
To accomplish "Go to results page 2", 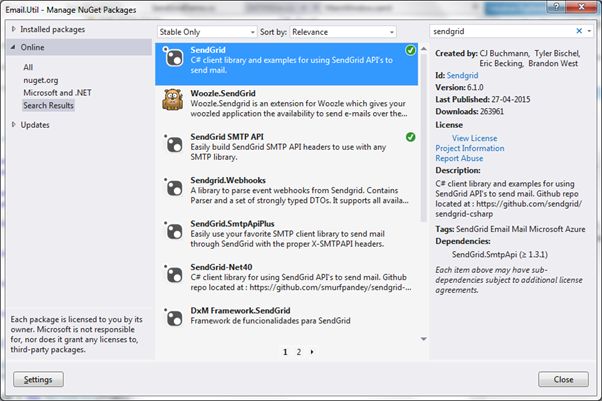I will click(x=299, y=352).
